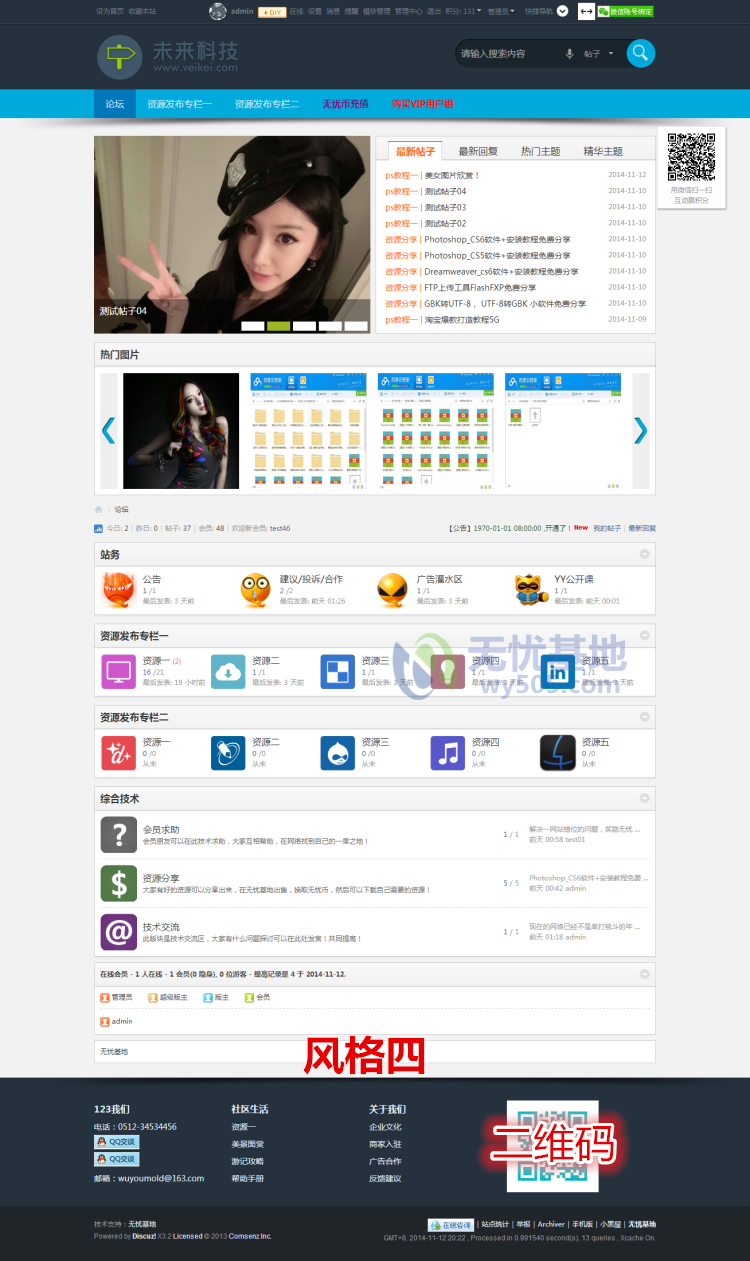Screen dimensions: 750x1261
Task: Click the Archiver footer link
Action: pos(551,1224)
